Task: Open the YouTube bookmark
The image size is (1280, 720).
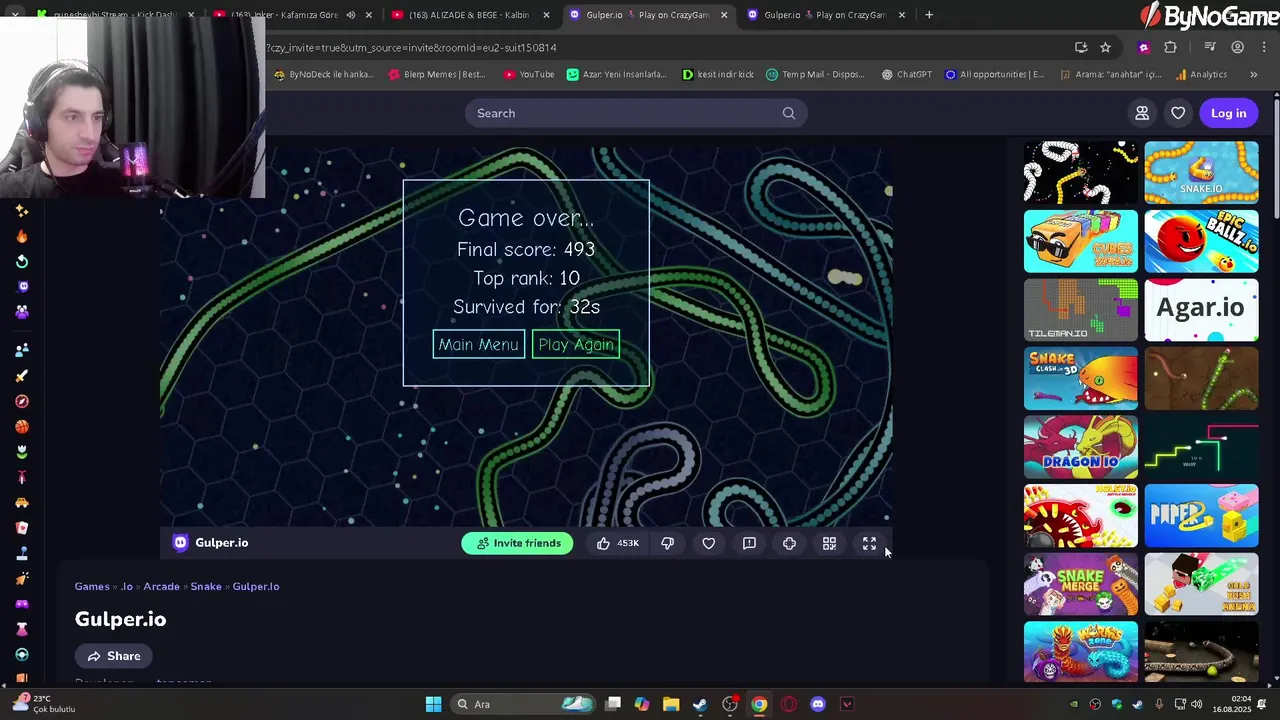Action: (529, 74)
